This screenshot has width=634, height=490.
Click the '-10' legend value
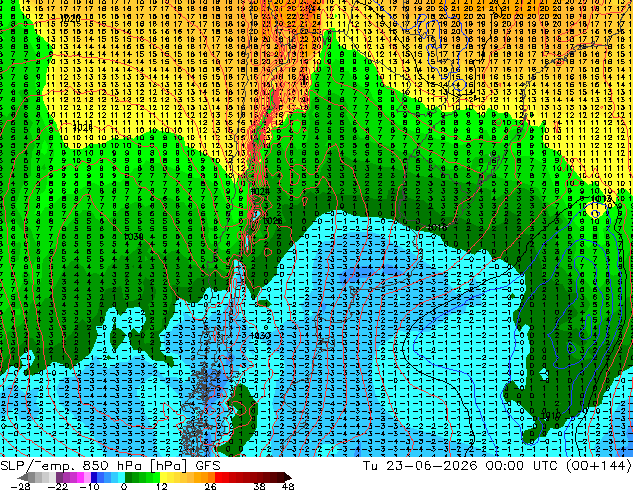(89, 486)
